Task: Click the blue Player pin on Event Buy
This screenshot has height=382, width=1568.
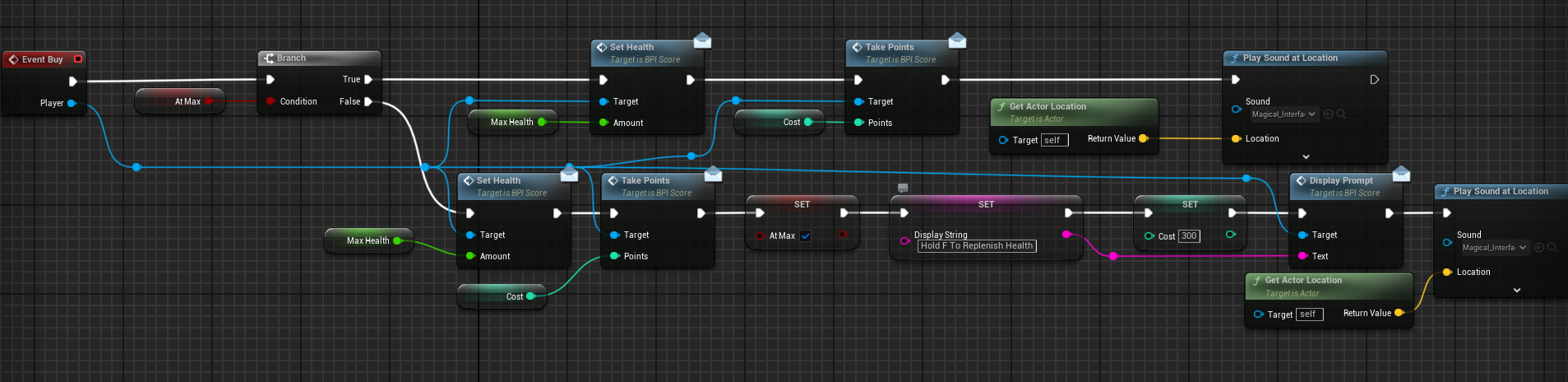Action: (x=72, y=103)
